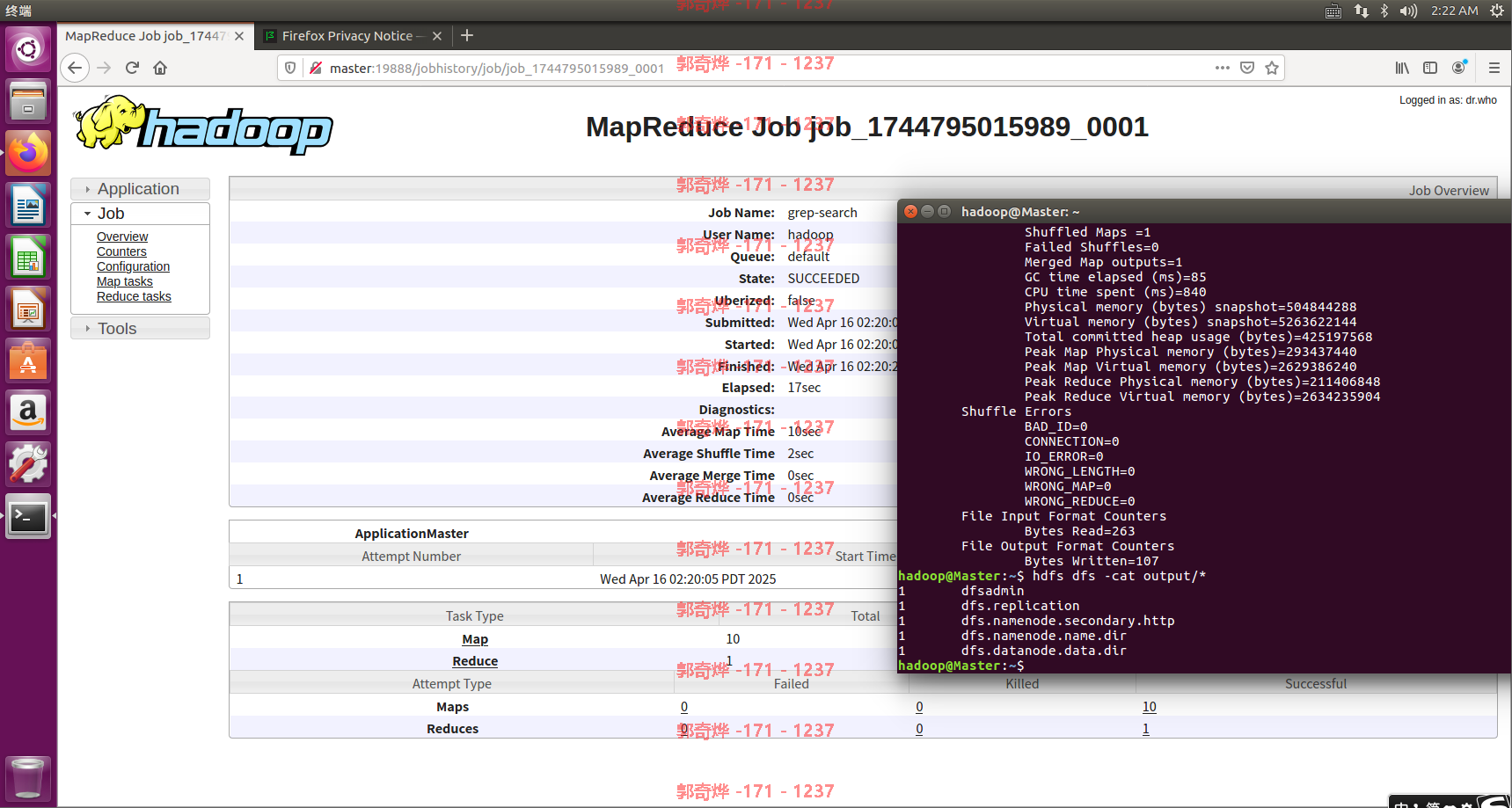Show insecure connection lock info
This screenshot has width=1512, height=808.
pos(315,68)
